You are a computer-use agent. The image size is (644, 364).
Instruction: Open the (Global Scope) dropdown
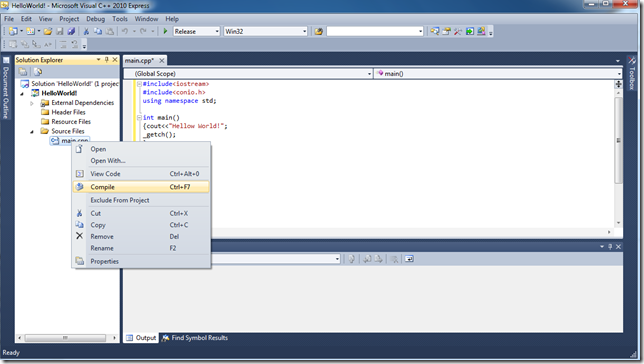click(x=369, y=74)
